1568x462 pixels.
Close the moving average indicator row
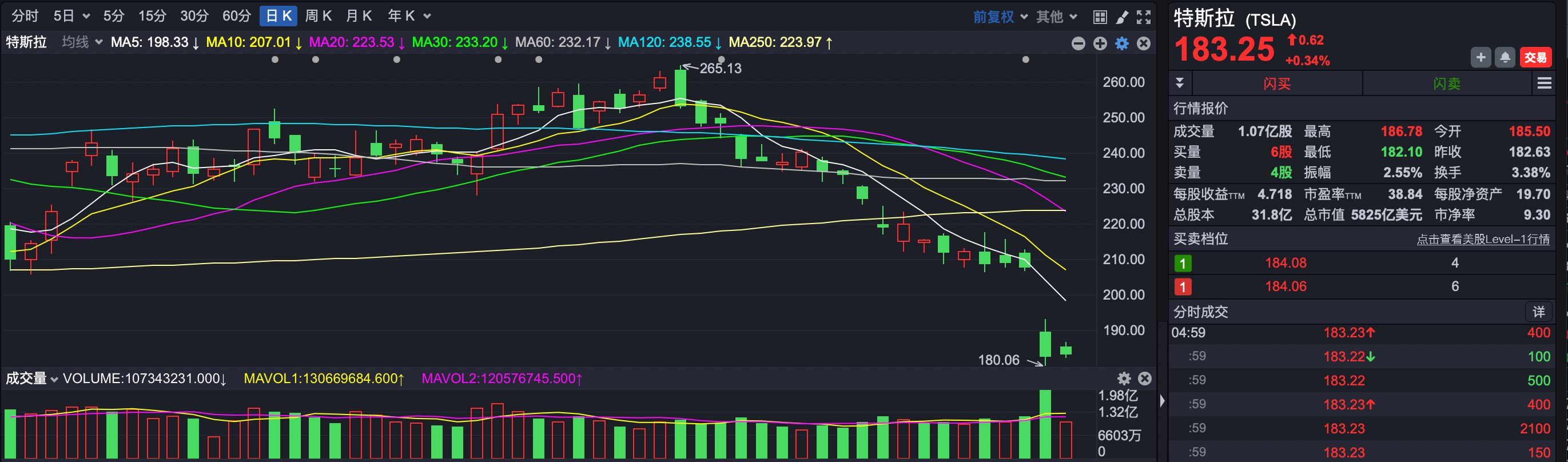[1144, 43]
